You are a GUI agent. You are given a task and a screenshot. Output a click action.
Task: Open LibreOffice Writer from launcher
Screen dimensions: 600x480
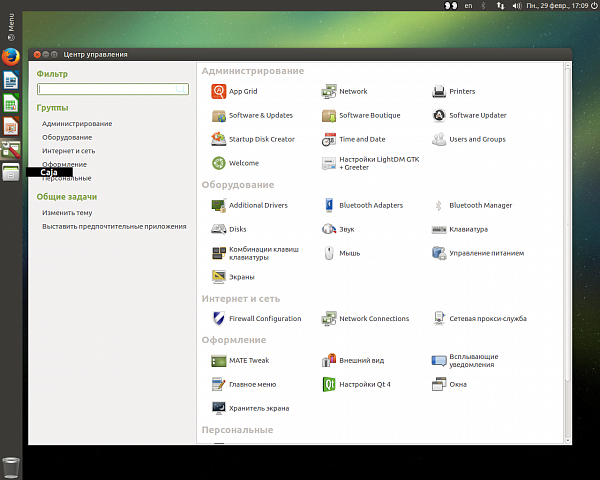(x=11, y=80)
